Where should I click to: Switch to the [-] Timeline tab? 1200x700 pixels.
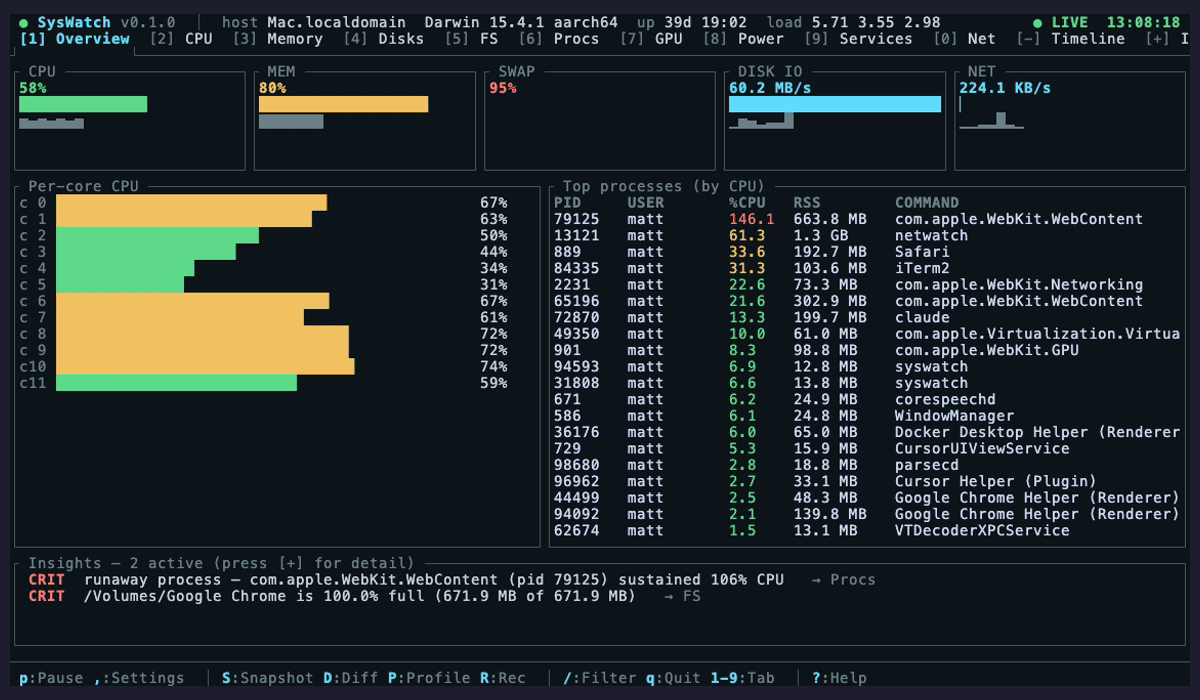pyautogui.click(x=1070, y=39)
